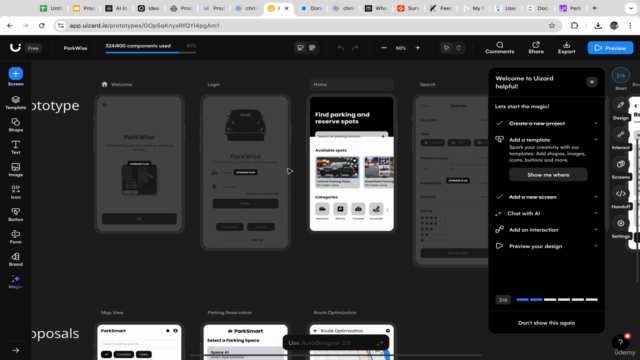Open Comments
This screenshot has height=360, width=640.
coord(500,48)
